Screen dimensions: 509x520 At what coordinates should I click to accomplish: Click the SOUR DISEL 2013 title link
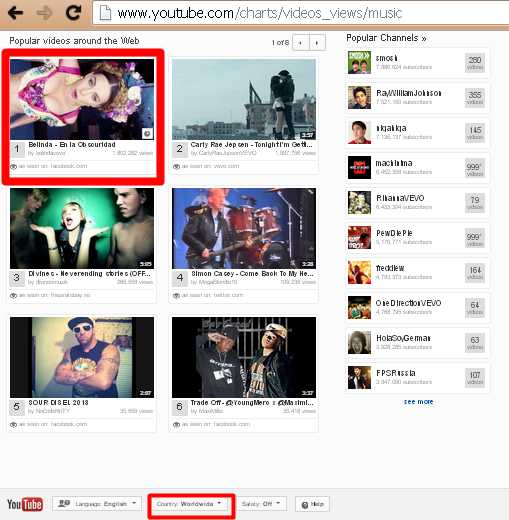point(58,403)
